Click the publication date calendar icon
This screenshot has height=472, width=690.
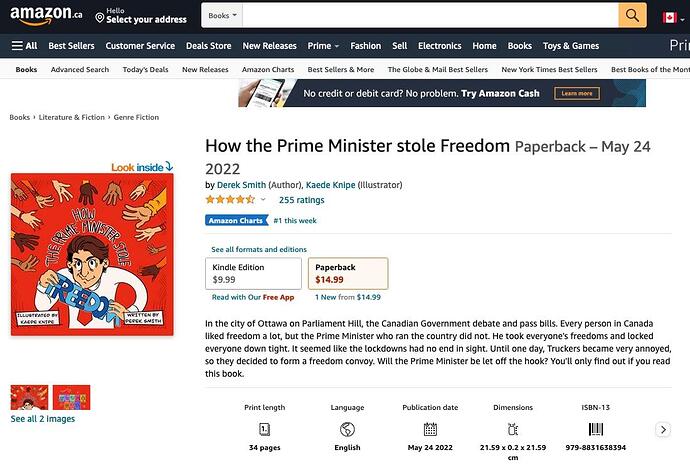pos(430,429)
